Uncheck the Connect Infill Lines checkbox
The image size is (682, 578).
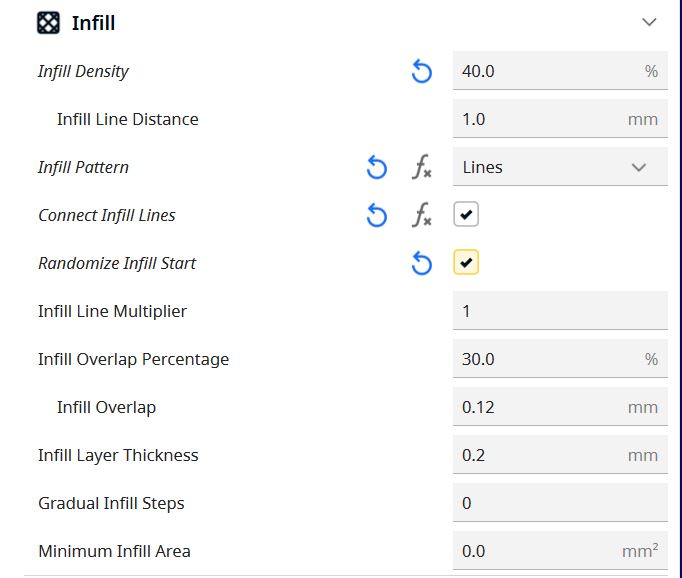coord(466,214)
